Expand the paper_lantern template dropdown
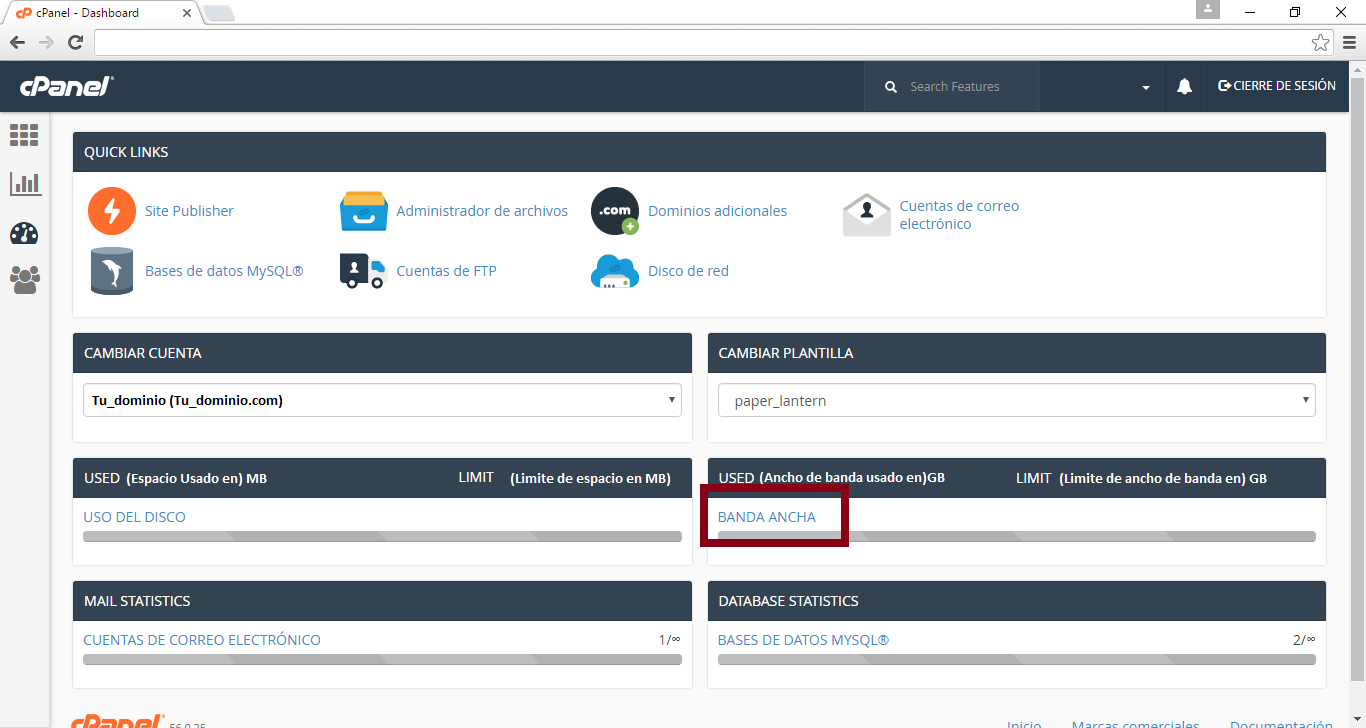Viewport: 1366px width, 728px height. pos(1016,400)
